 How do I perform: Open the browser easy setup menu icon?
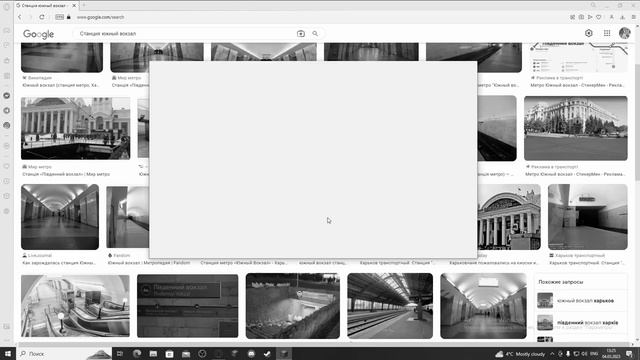[x=633, y=17]
